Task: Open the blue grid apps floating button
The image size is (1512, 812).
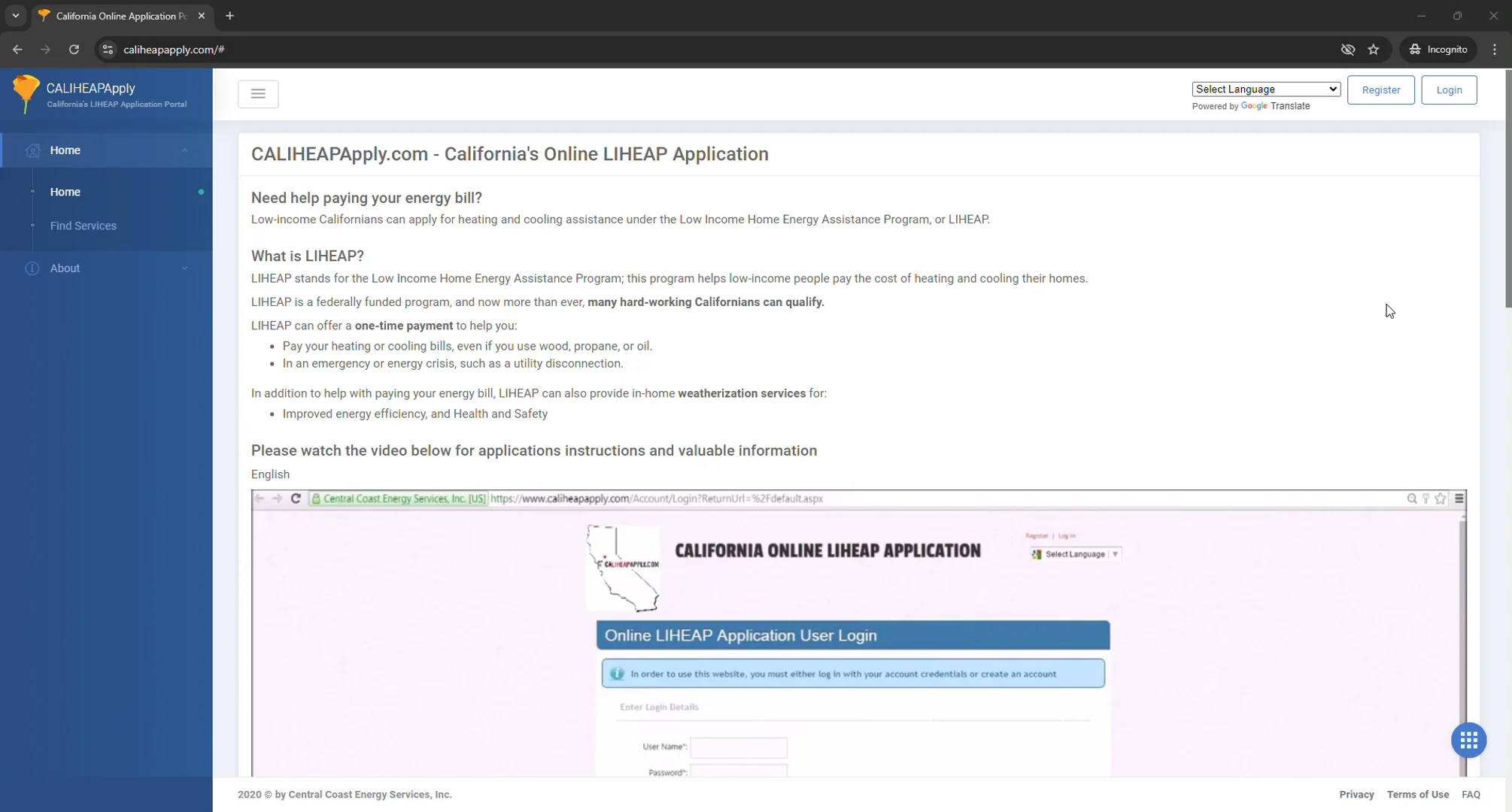Action: point(1468,741)
